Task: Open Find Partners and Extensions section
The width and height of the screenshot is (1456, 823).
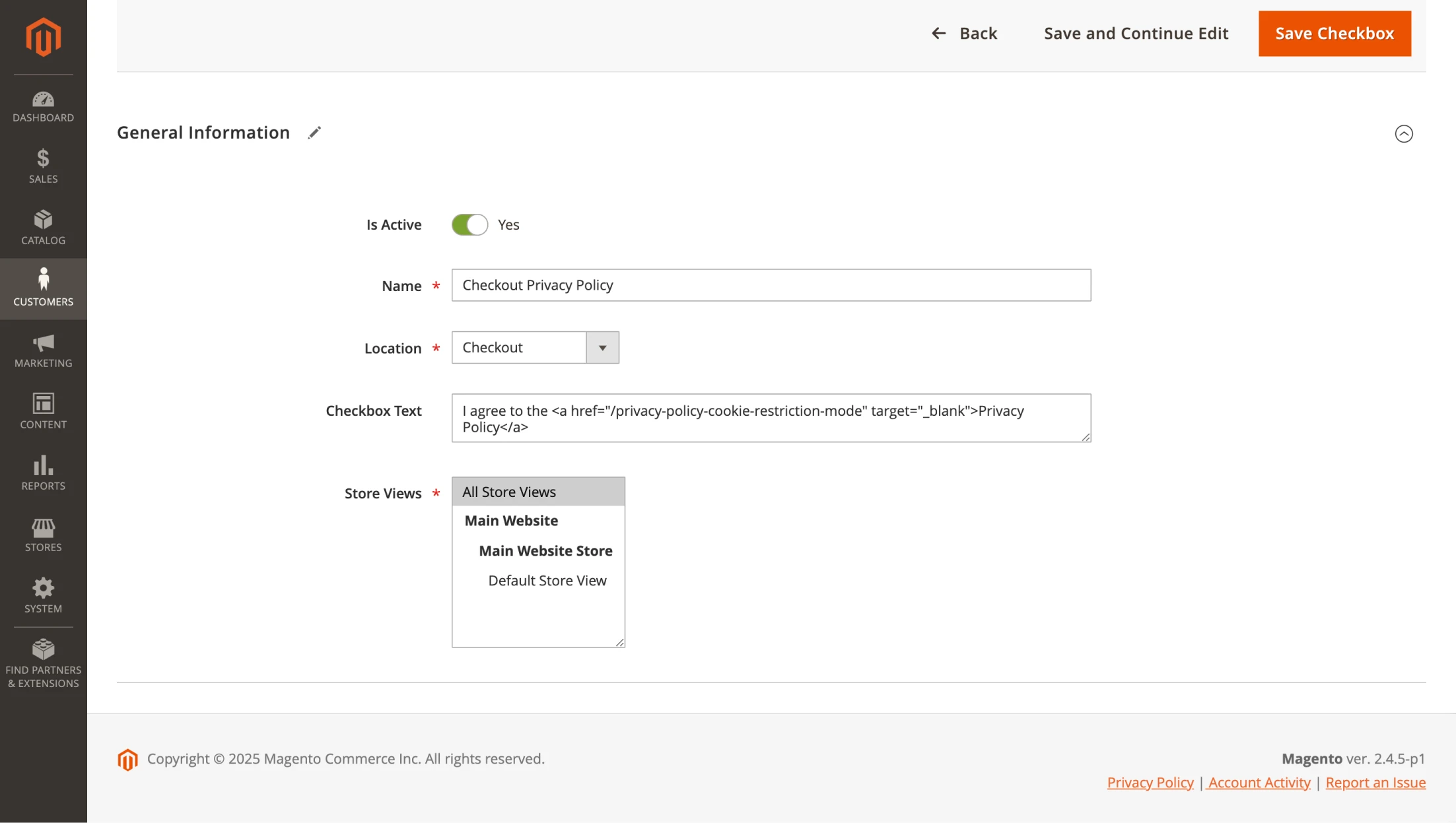Action: [x=42, y=663]
